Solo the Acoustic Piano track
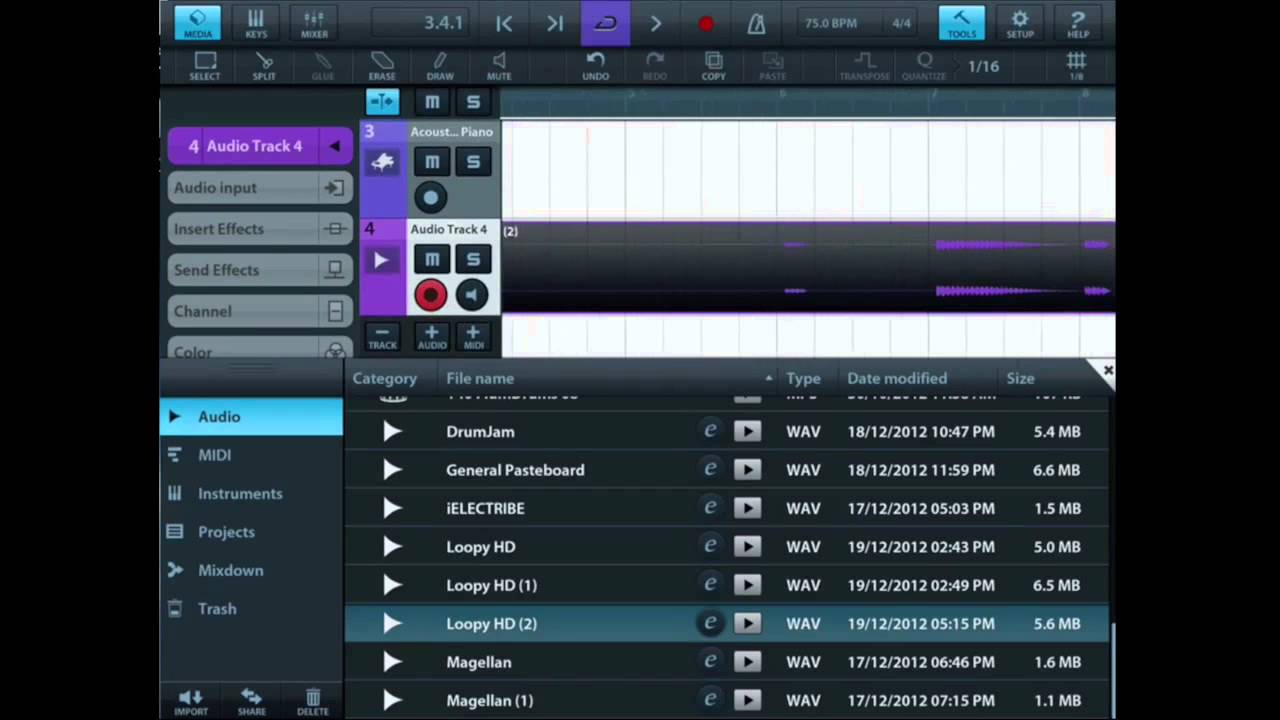The height and width of the screenshot is (720, 1280). 473,162
